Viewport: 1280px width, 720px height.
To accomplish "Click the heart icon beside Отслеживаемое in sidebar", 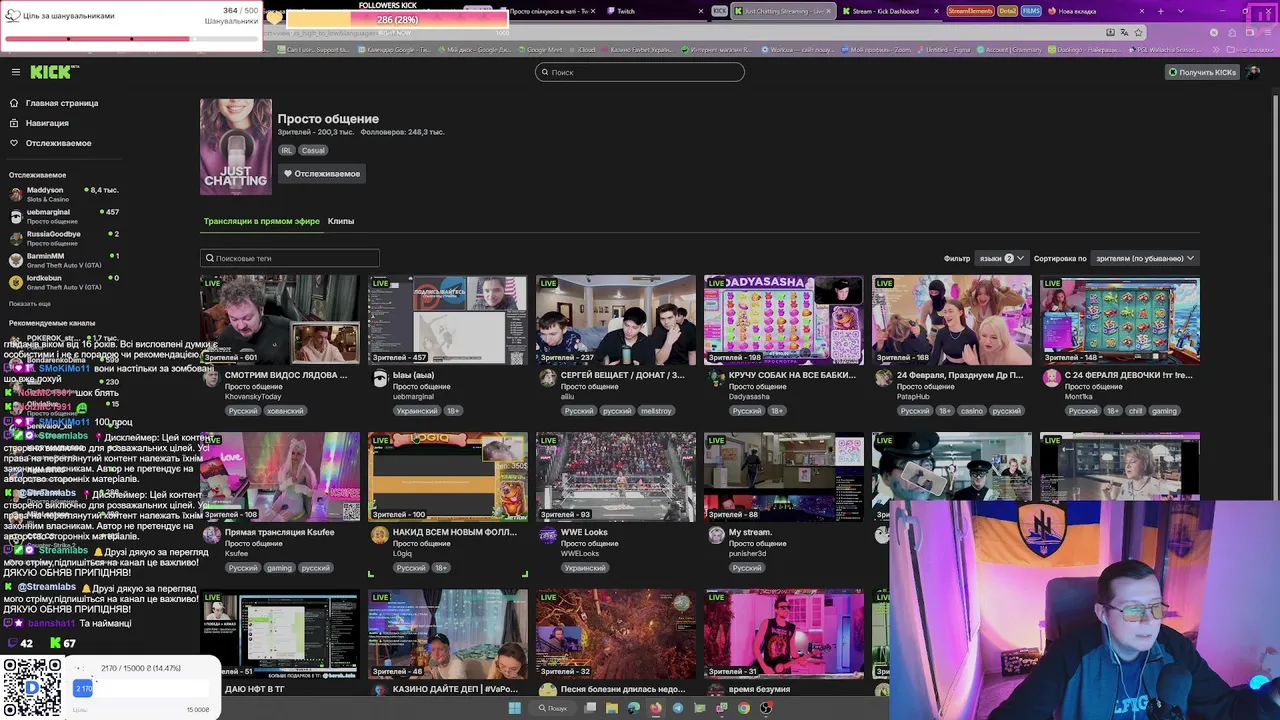I will coord(14,143).
